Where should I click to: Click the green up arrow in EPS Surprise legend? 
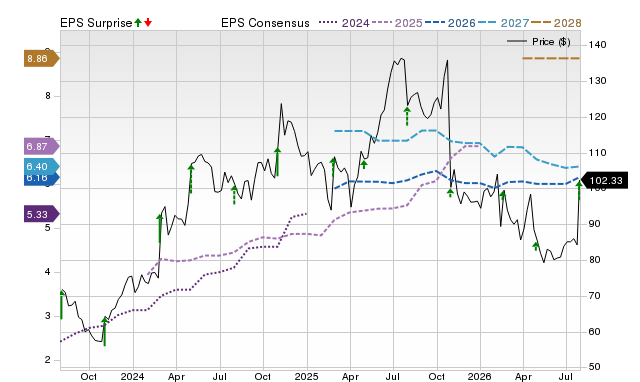tap(138, 22)
